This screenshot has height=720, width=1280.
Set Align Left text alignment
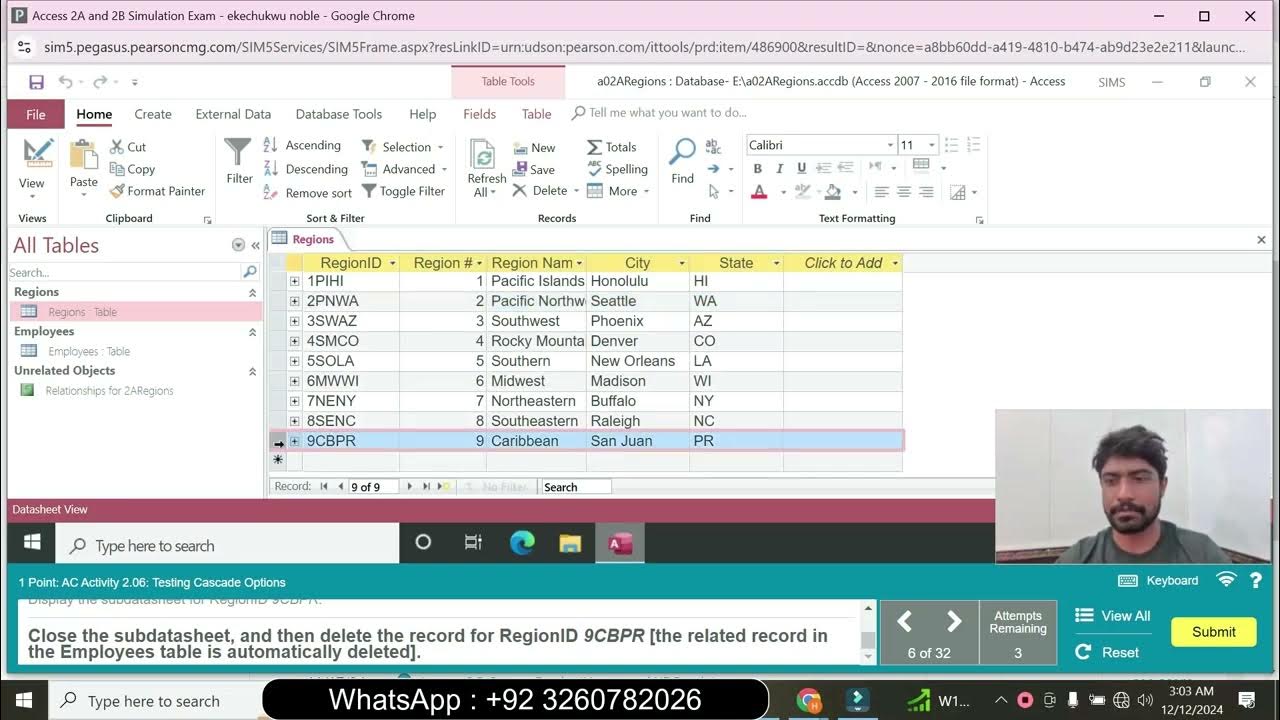point(882,192)
